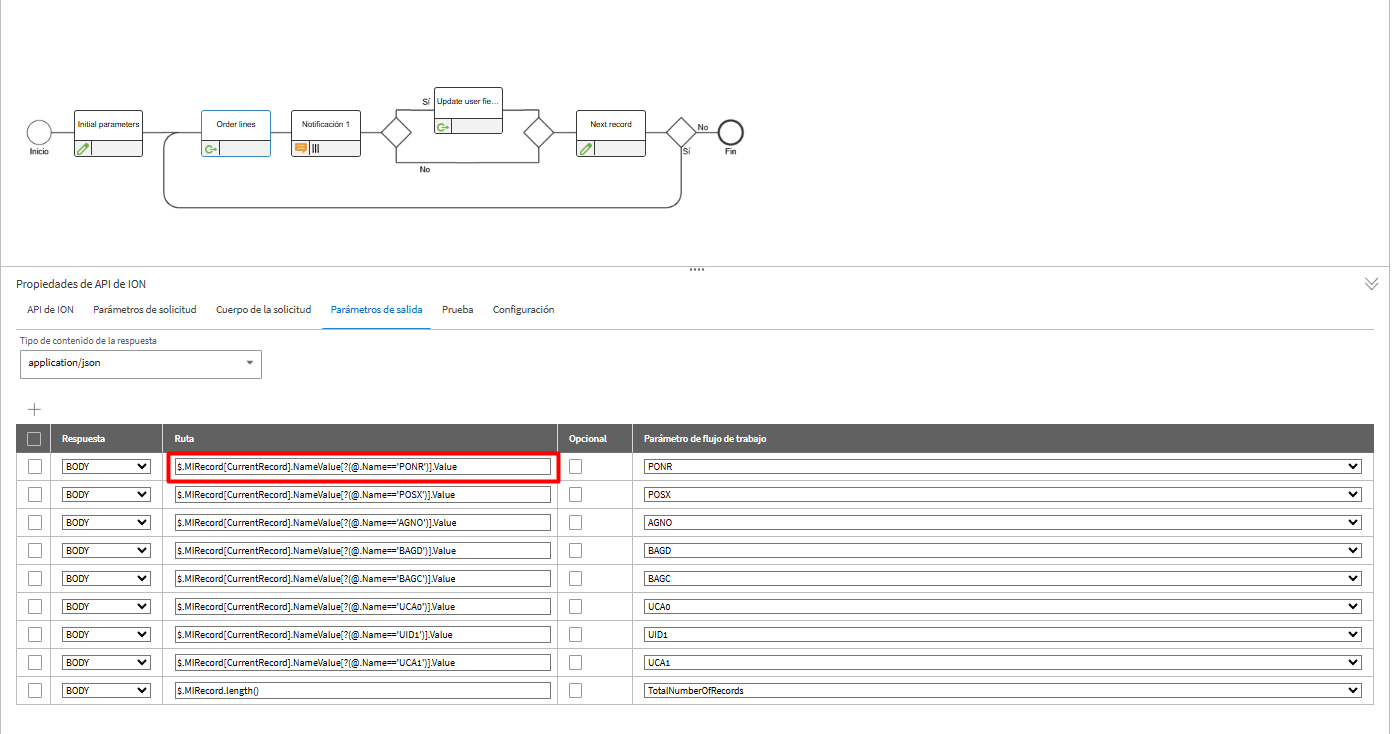Switch to the Prueba tab

click(x=458, y=310)
